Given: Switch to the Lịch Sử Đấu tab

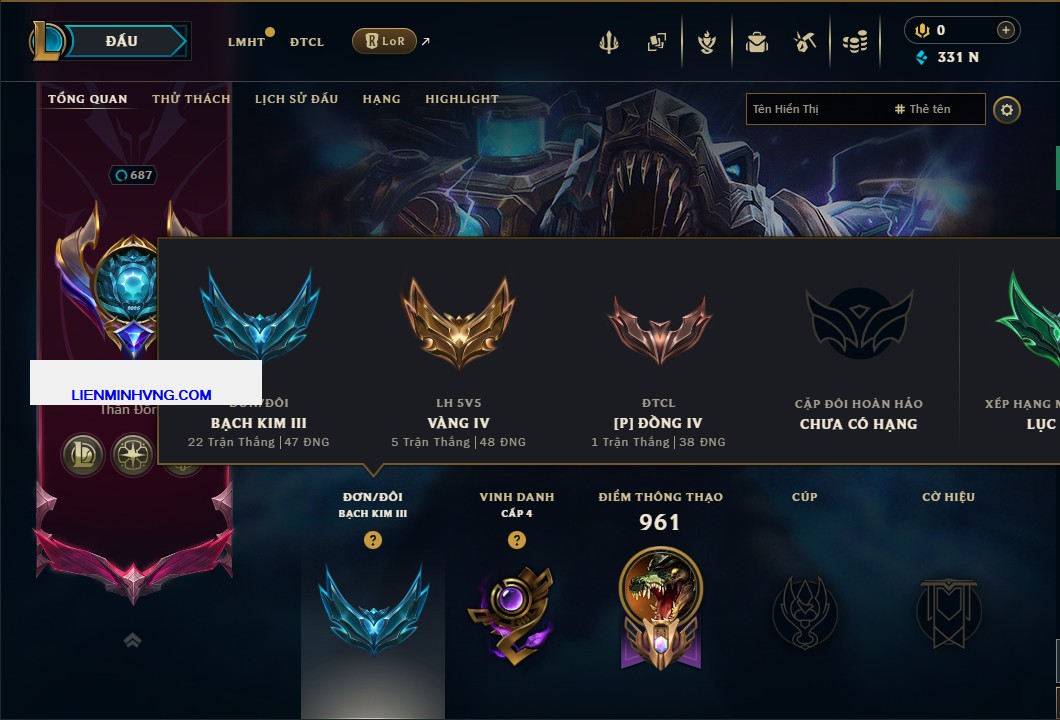Looking at the screenshot, I should [296, 99].
